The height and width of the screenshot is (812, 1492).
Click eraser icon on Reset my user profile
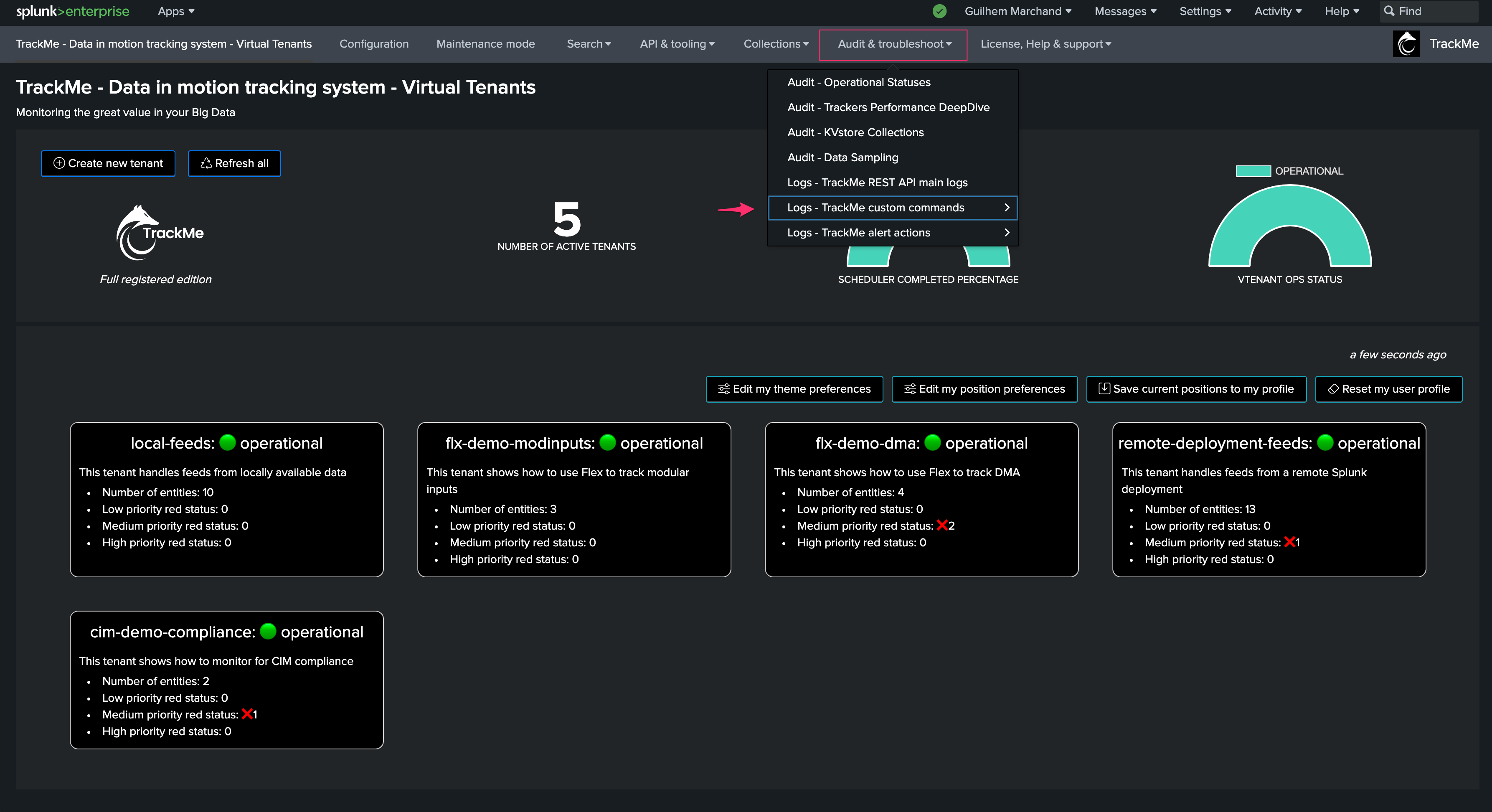pyautogui.click(x=1333, y=389)
